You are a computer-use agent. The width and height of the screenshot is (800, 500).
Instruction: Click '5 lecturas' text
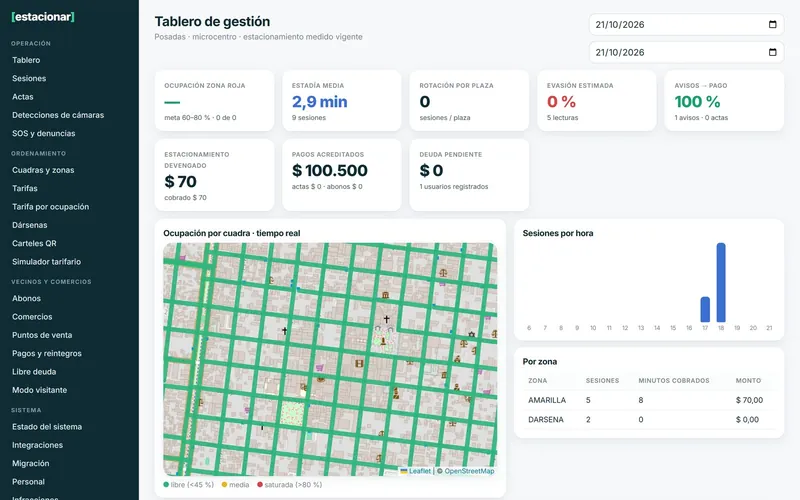click(562, 117)
